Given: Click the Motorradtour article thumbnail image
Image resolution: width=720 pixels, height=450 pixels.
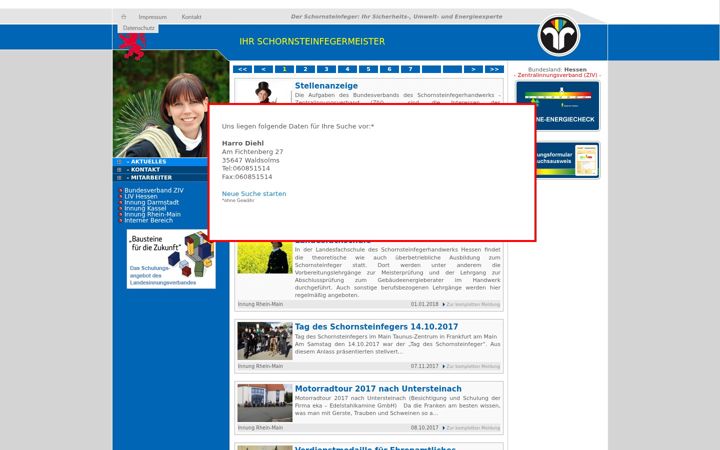Looking at the screenshot, I should click(264, 403).
